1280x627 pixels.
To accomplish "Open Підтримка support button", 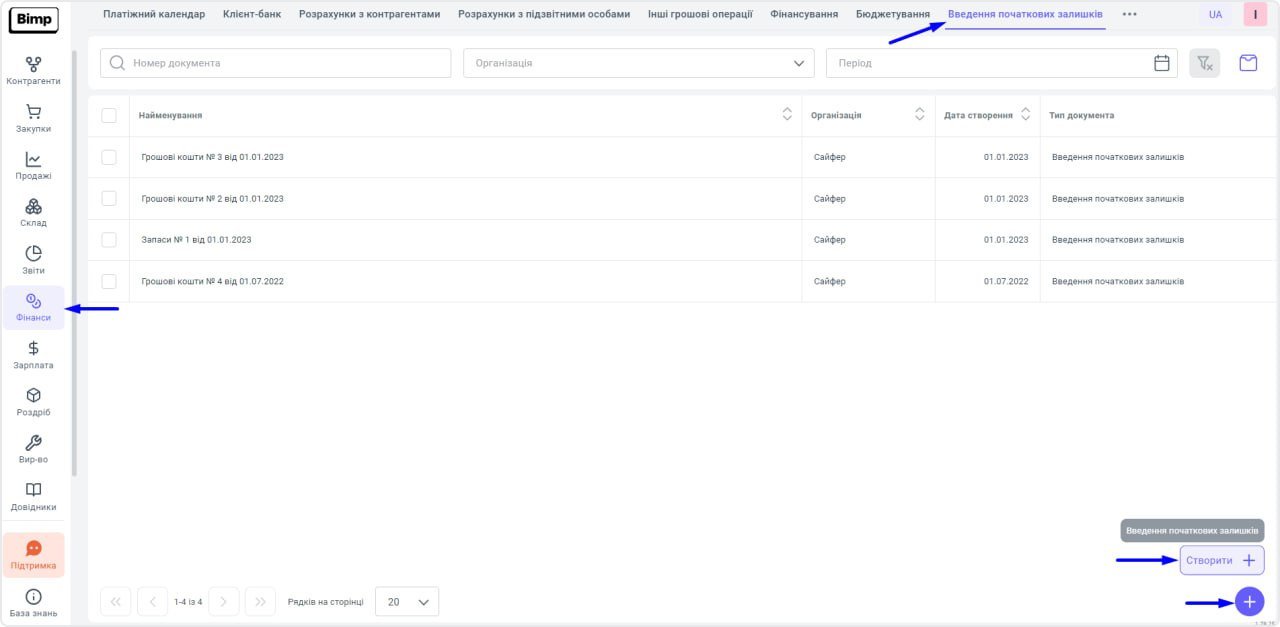I will pos(33,555).
